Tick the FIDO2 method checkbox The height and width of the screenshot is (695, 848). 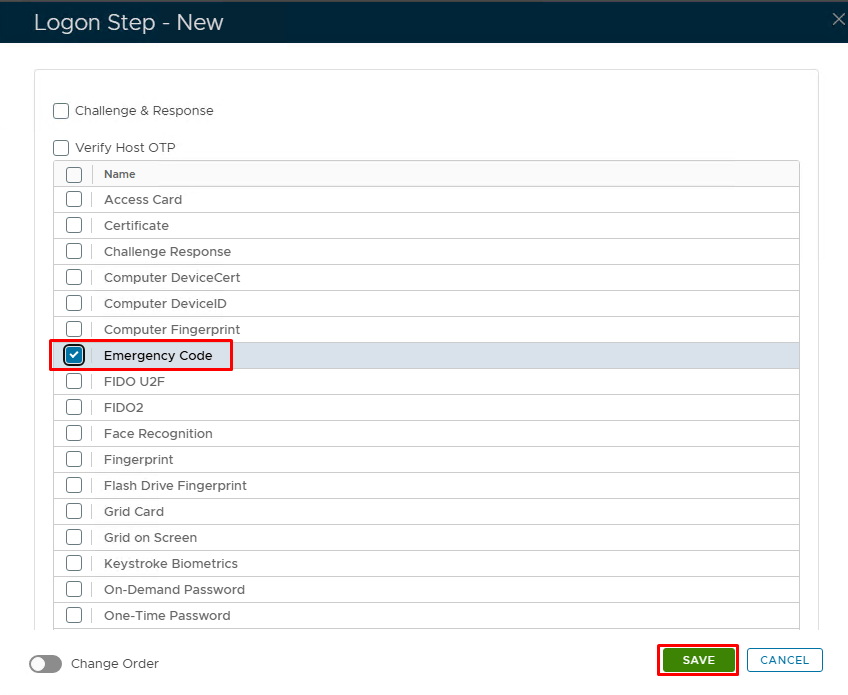pyautogui.click(x=74, y=408)
